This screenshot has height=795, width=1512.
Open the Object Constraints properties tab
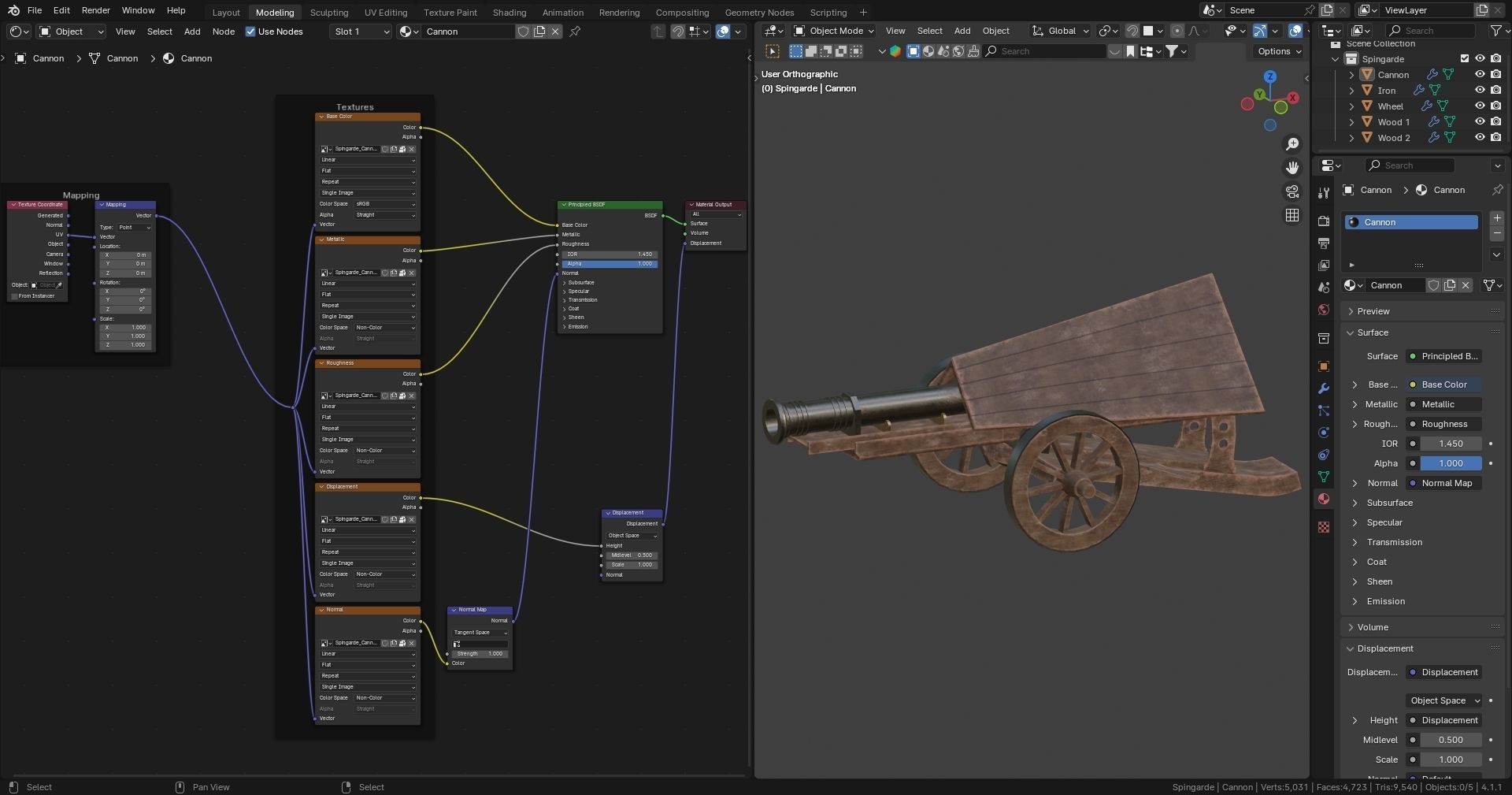click(x=1324, y=455)
